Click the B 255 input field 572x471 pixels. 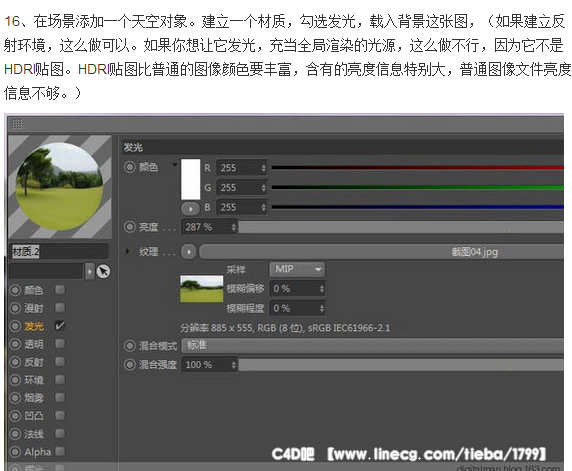coord(242,207)
